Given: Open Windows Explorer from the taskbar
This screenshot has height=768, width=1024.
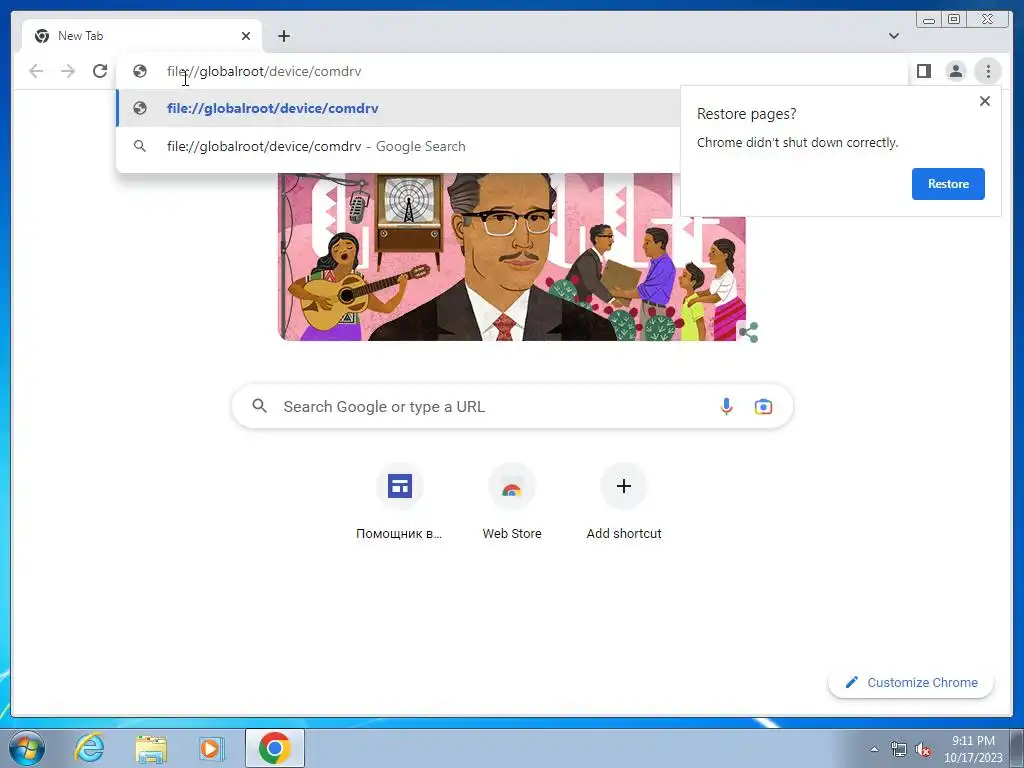Looking at the screenshot, I should point(151,748).
